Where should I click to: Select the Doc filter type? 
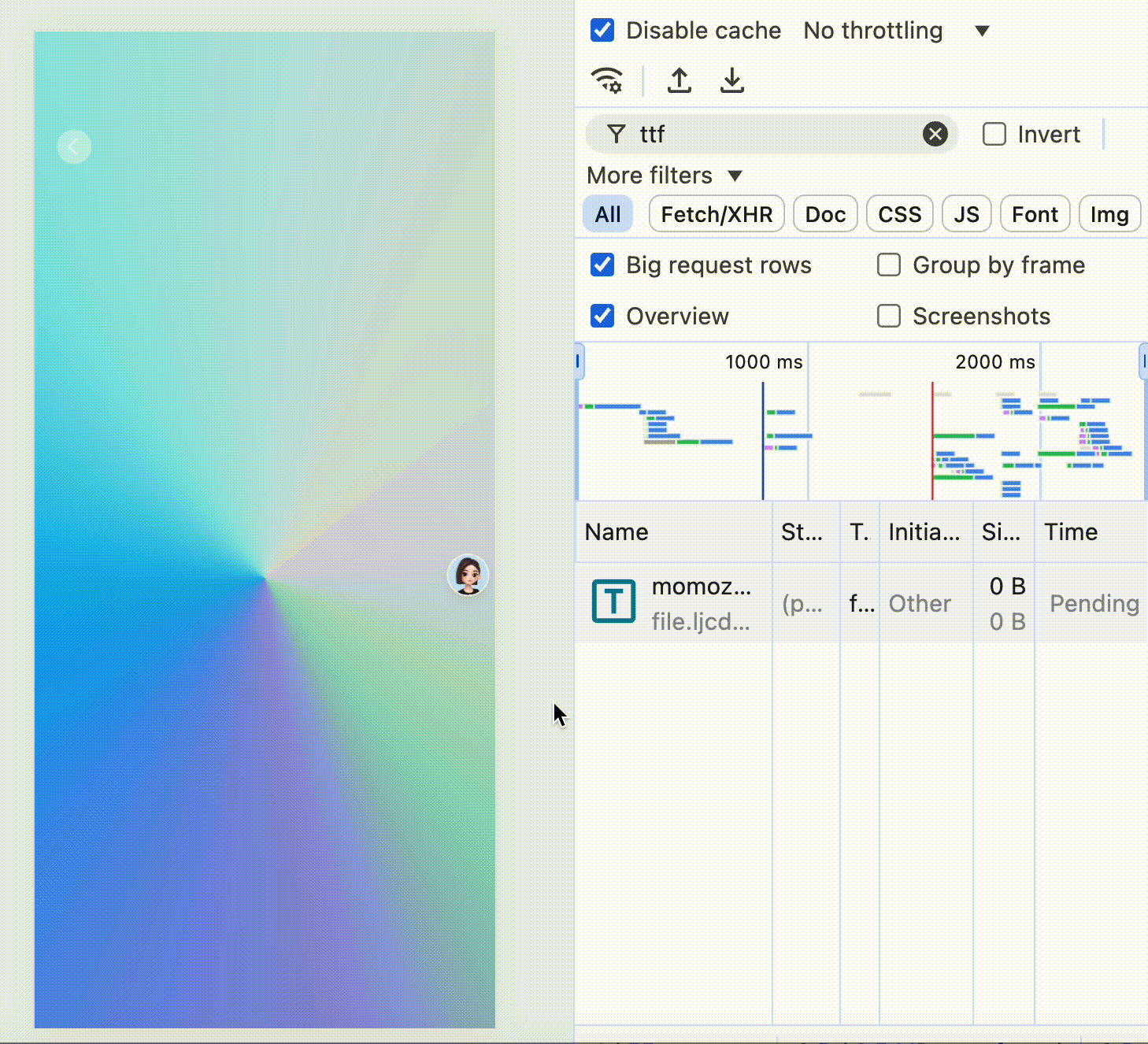pos(825,214)
